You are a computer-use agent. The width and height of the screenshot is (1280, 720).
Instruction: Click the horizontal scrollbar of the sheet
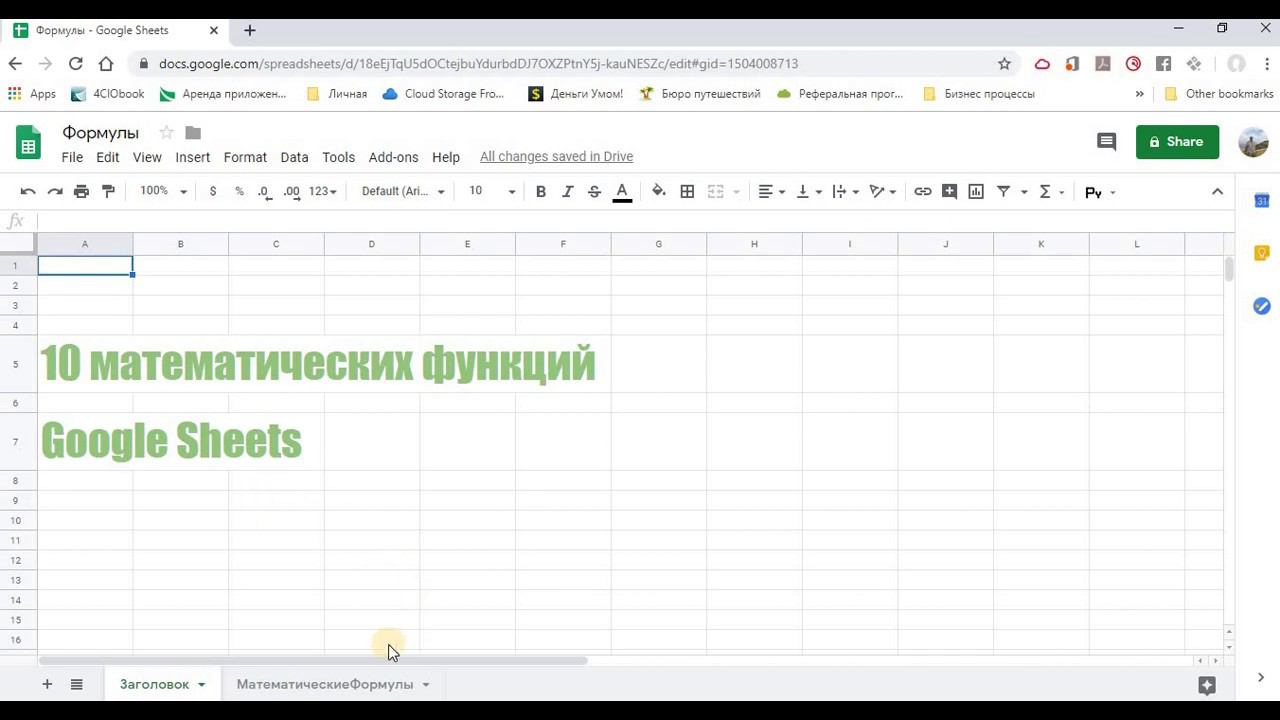coord(313,660)
